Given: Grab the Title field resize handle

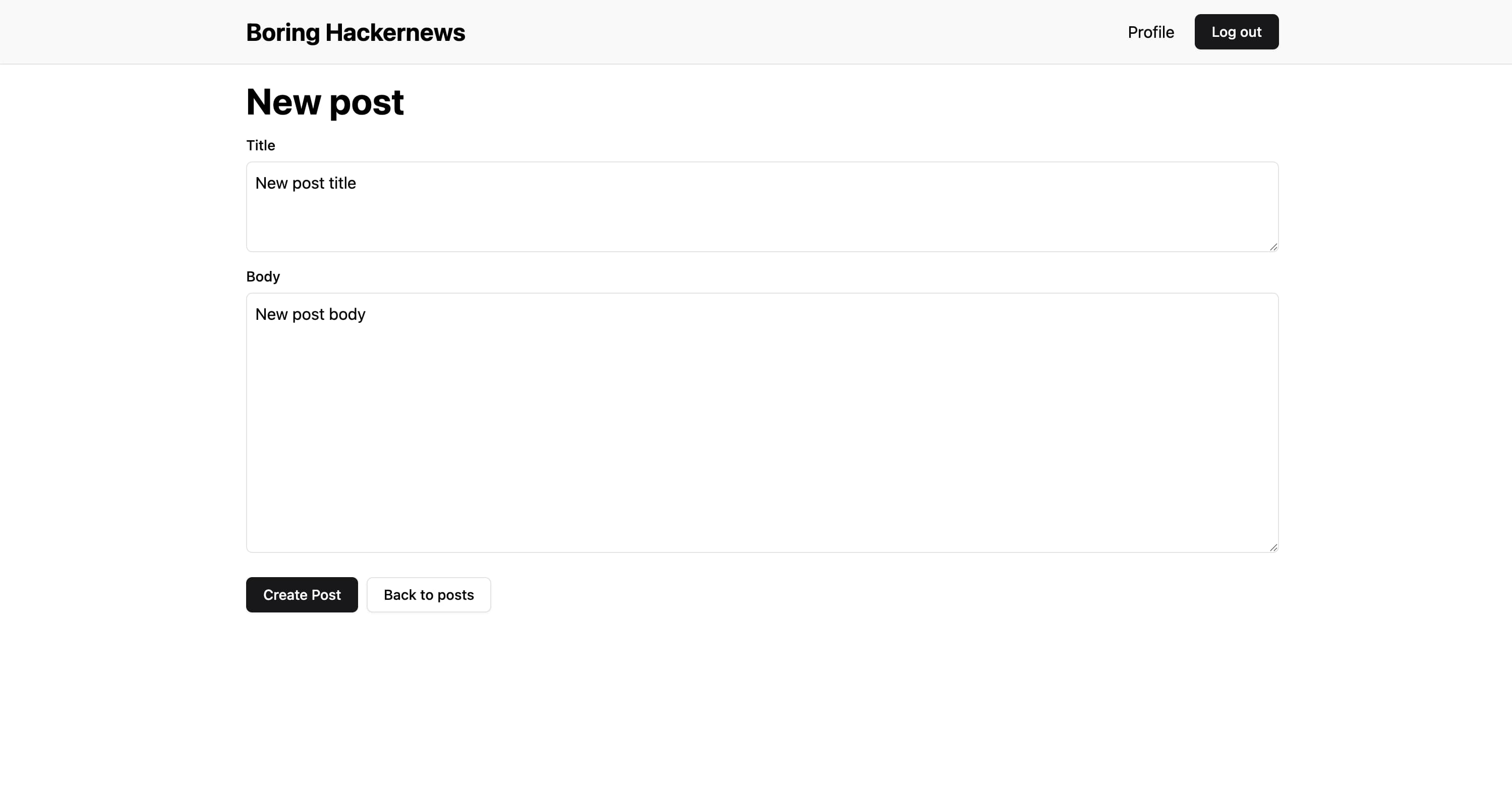Looking at the screenshot, I should tap(1273, 247).
